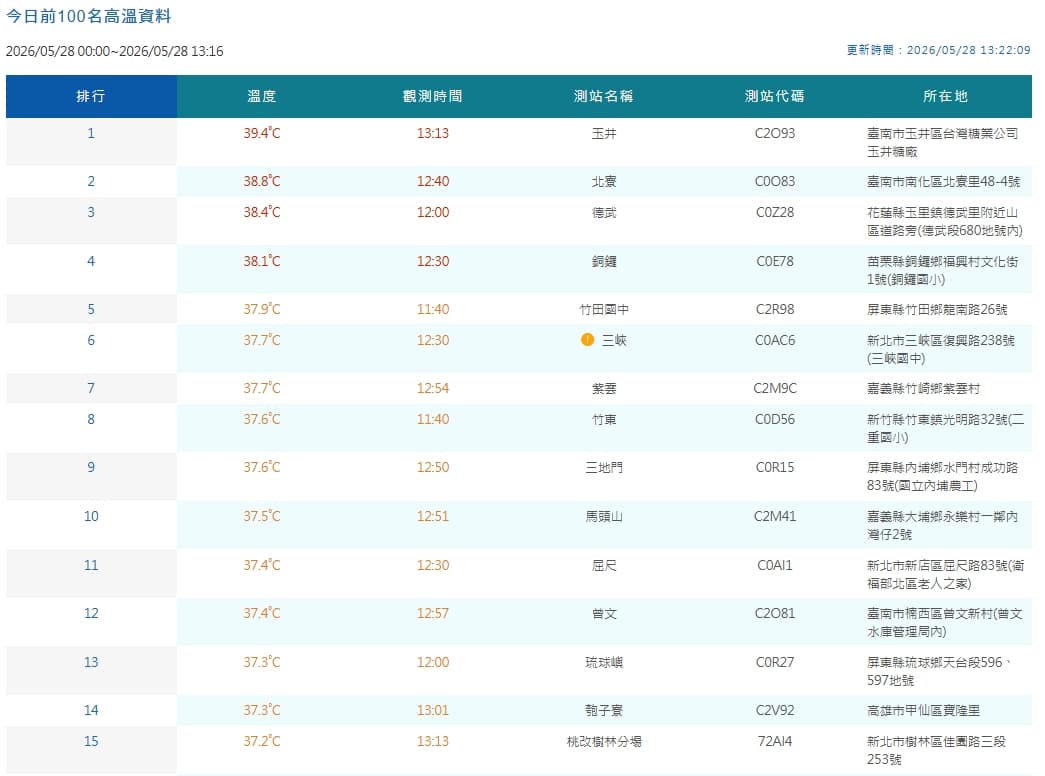Click the 觀測時間 column header
1045x776 pixels.
point(433,96)
